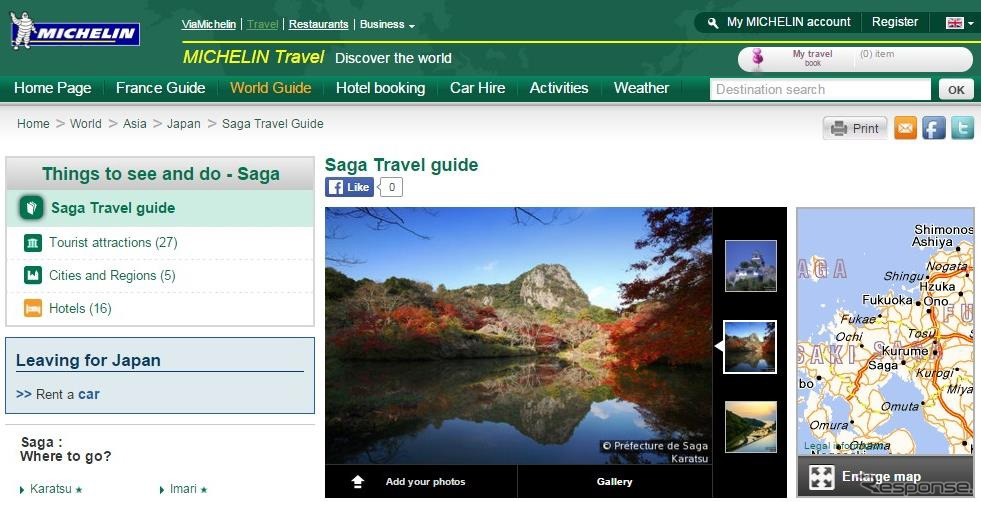Click the orange email share icon

tap(905, 128)
